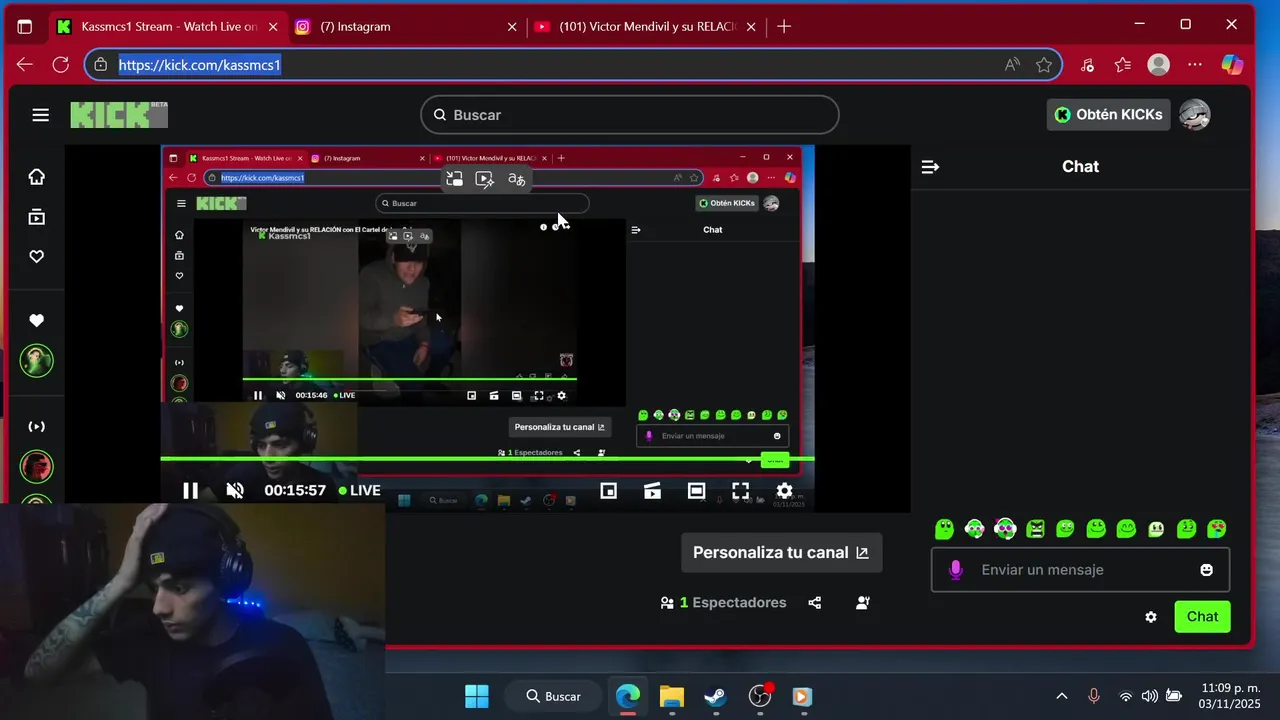Click the outlined heart sidebar icon
Viewport: 1280px width, 720px height.
coord(37,257)
